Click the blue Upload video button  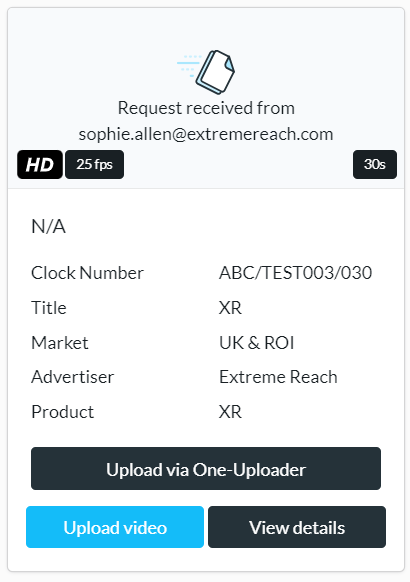(x=115, y=527)
